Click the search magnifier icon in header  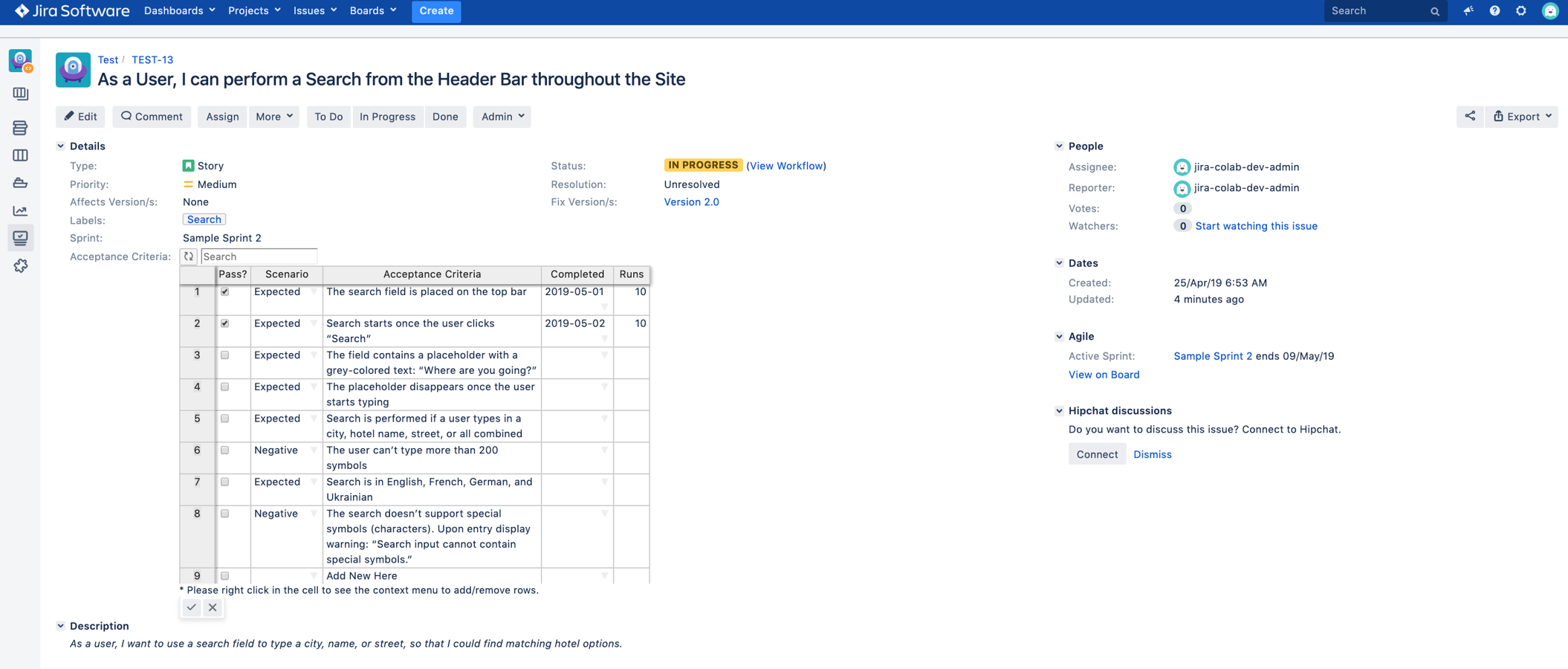pos(1435,11)
